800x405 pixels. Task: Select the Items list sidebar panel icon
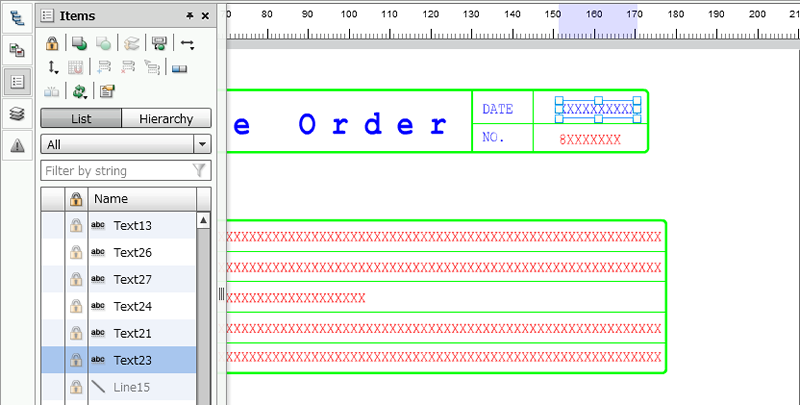click(17, 82)
